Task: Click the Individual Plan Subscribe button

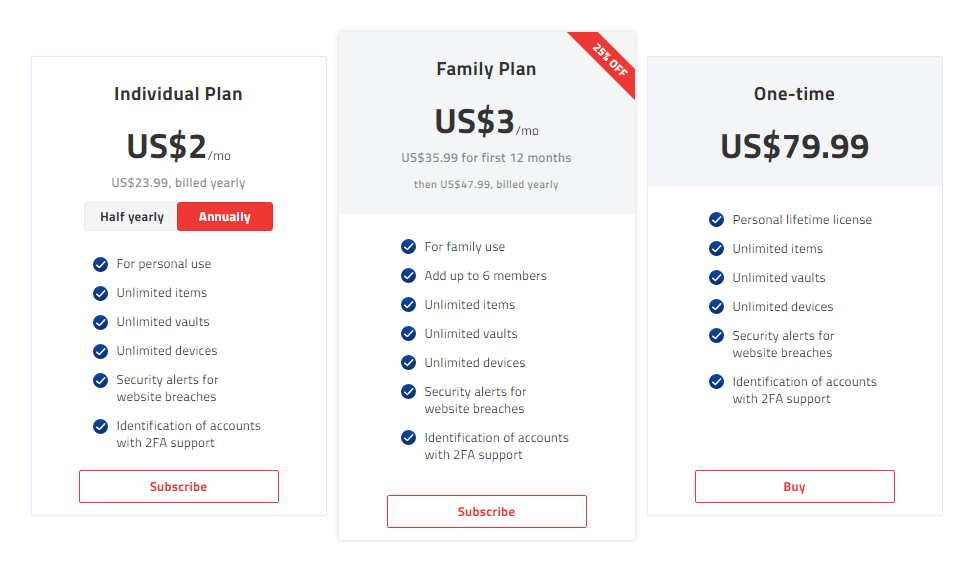Action: [x=178, y=487]
